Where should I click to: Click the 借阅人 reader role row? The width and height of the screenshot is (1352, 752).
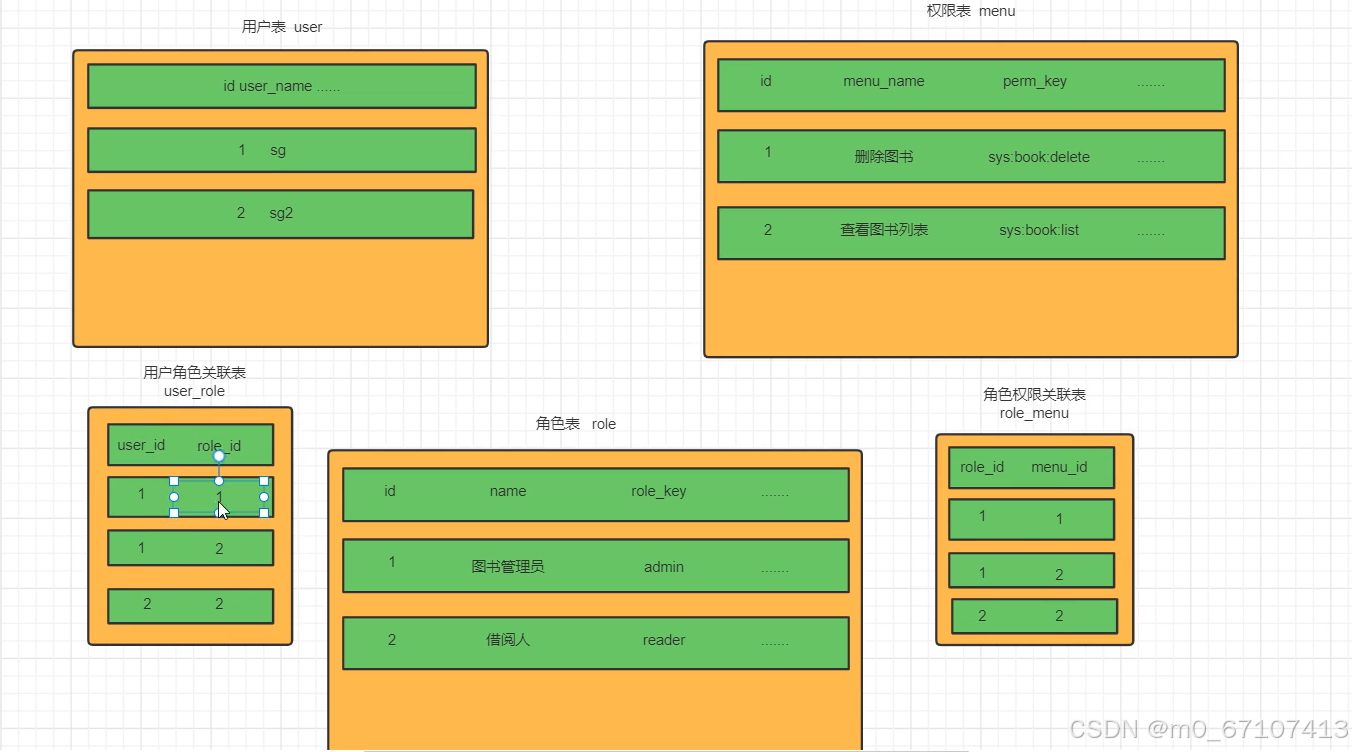[x=596, y=642]
